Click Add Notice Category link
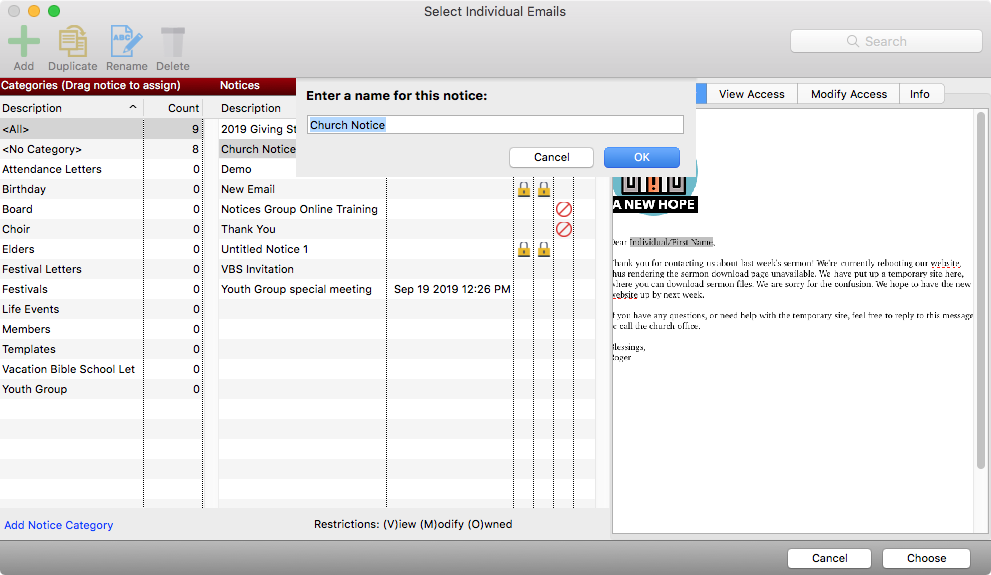Image resolution: width=991 pixels, height=575 pixels. (x=59, y=525)
